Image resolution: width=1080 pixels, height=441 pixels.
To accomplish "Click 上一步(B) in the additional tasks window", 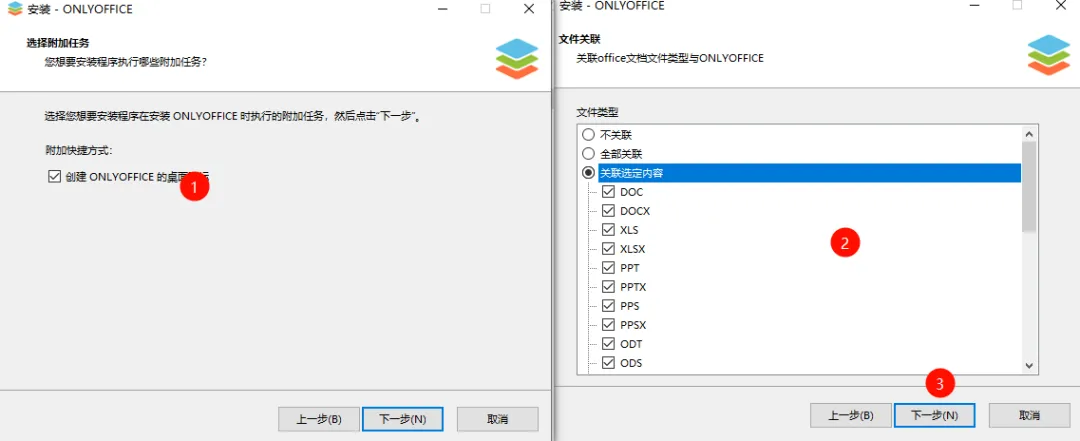I will (x=319, y=419).
